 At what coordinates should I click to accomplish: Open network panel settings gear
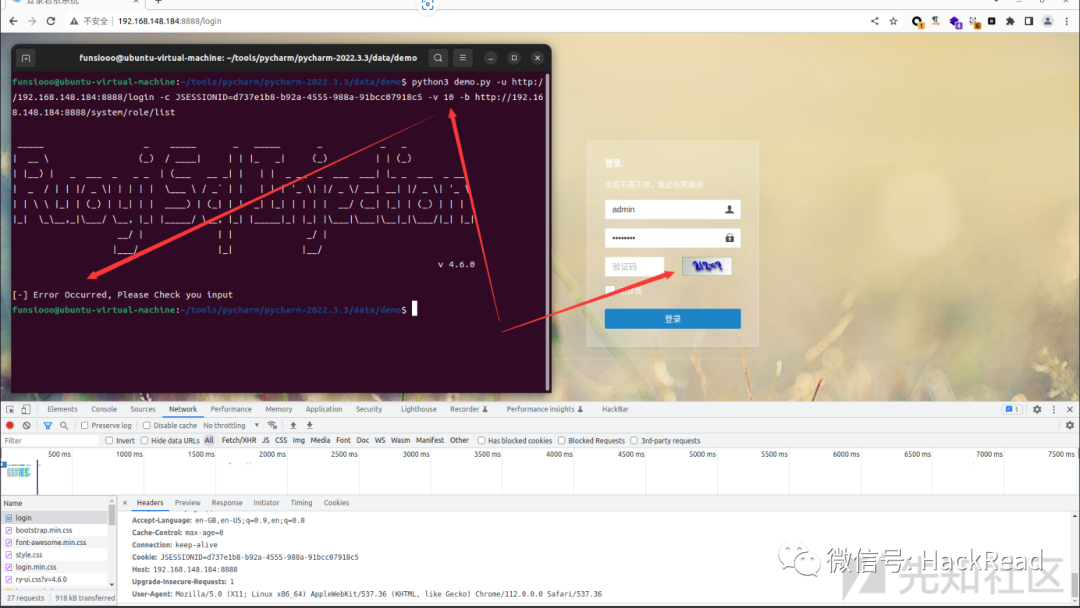click(x=1070, y=426)
